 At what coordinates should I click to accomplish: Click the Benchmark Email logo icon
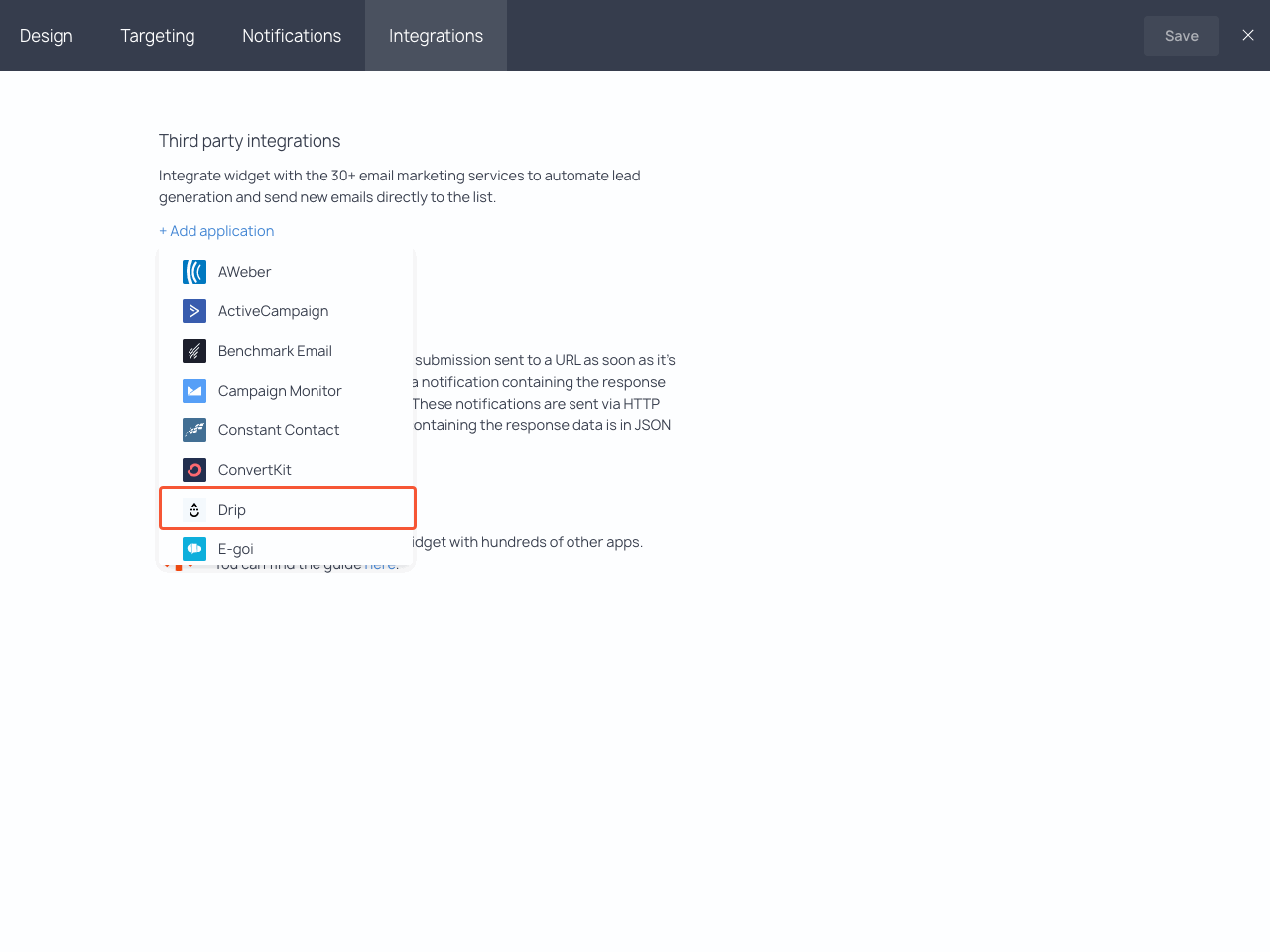[194, 351]
